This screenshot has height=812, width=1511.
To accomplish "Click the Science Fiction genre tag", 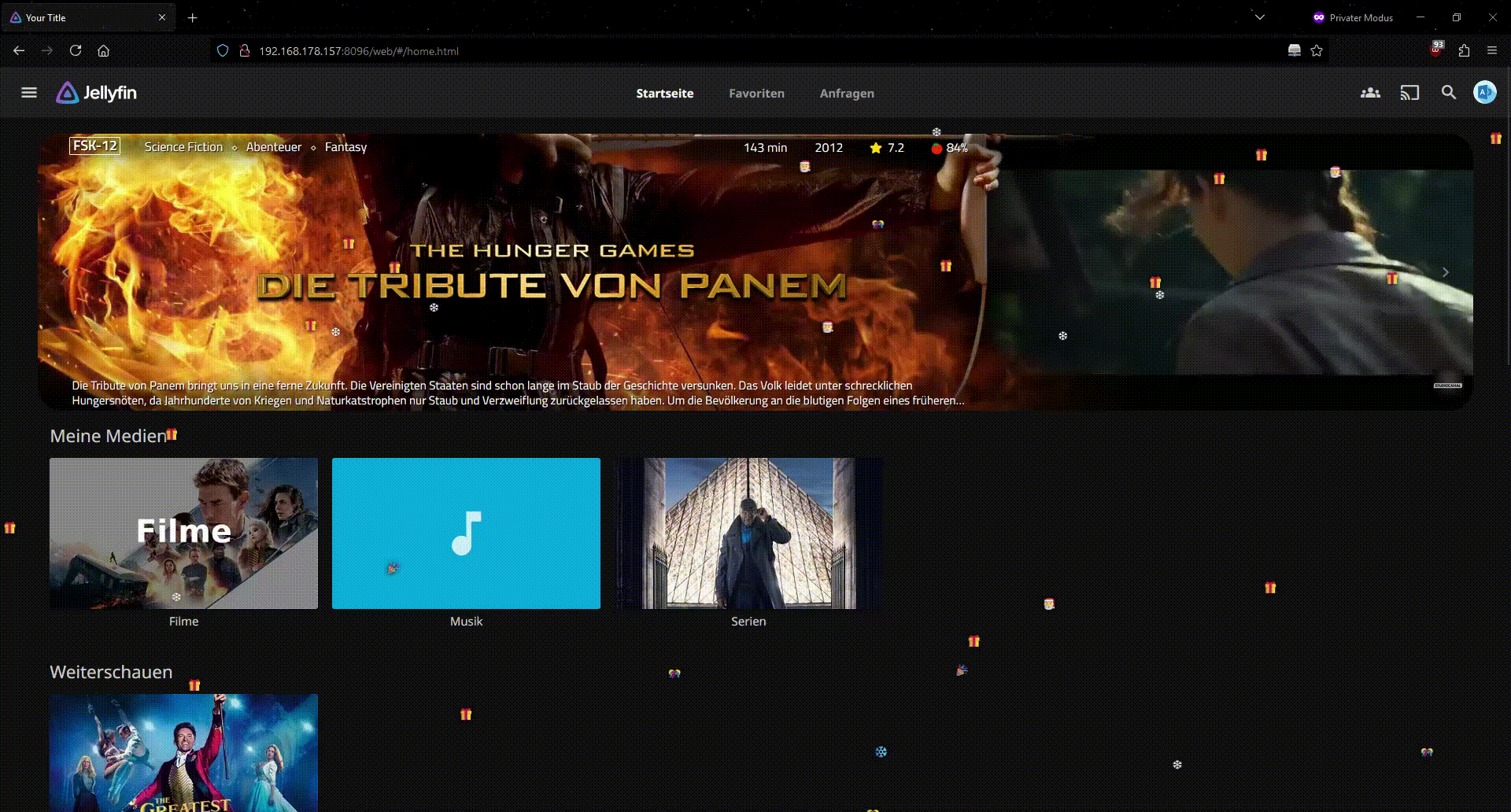I will coord(183,147).
